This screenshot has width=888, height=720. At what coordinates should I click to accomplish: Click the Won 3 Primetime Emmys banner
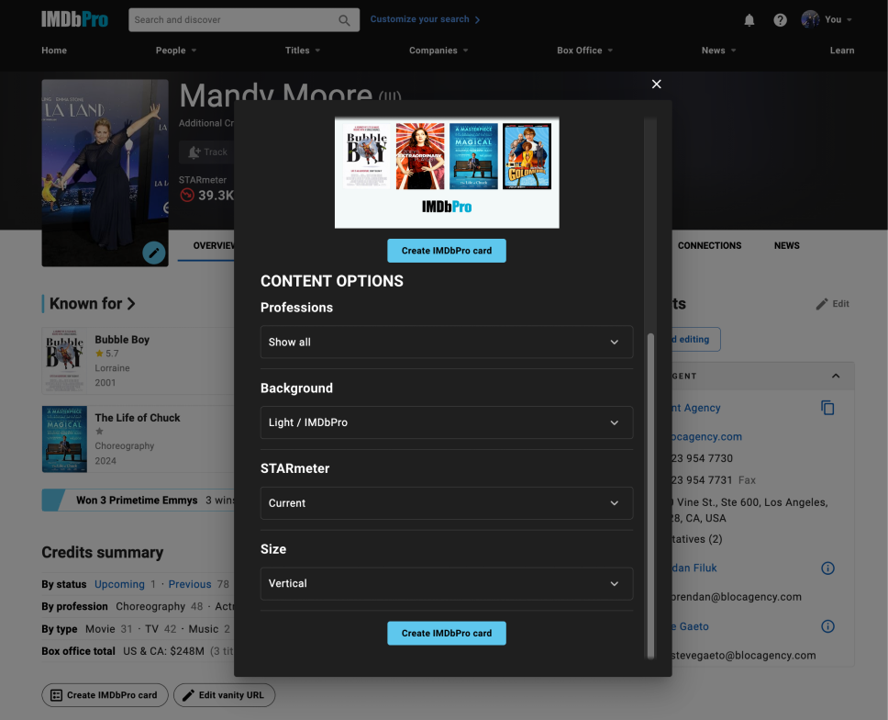click(138, 500)
